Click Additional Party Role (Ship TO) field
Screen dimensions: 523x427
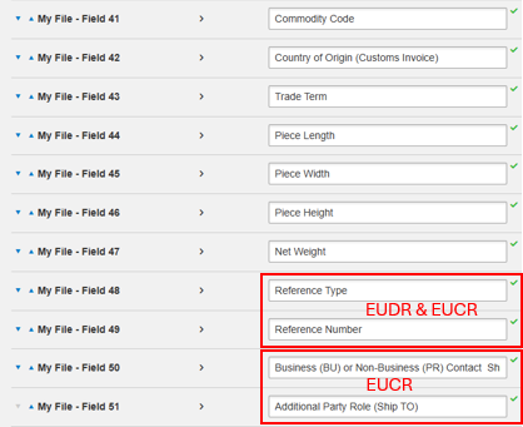(x=388, y=407)
